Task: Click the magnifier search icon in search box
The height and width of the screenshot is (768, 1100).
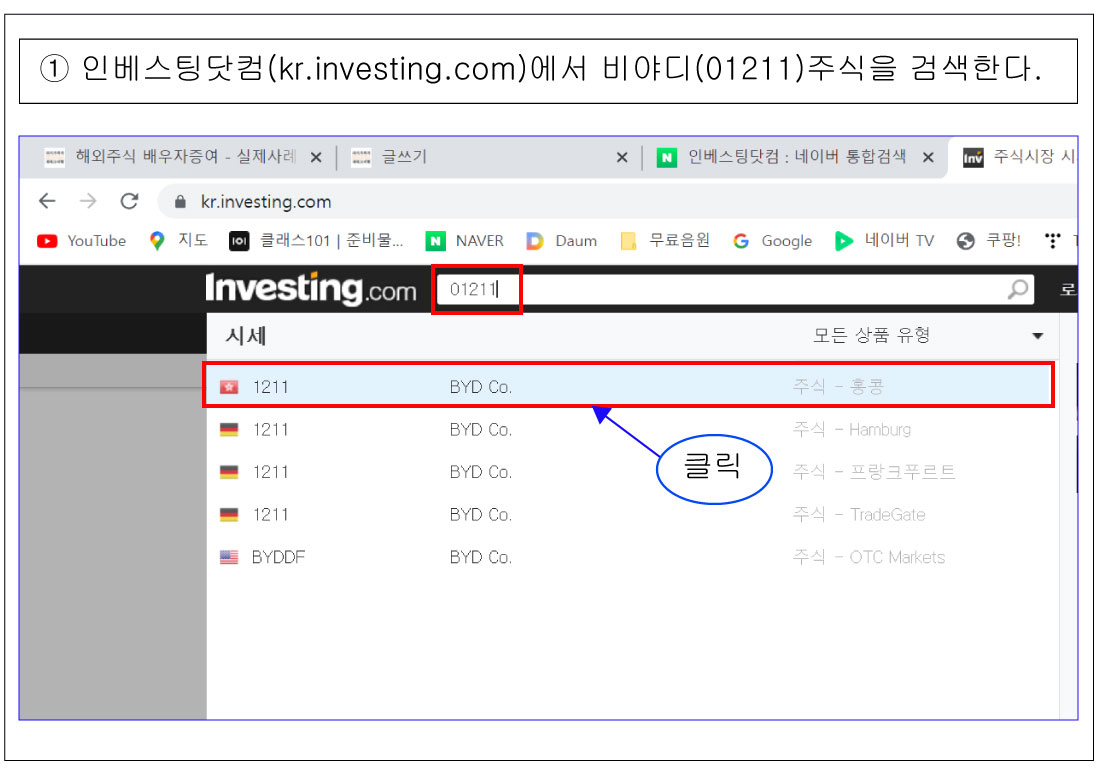Action: tap(1018, 289)
